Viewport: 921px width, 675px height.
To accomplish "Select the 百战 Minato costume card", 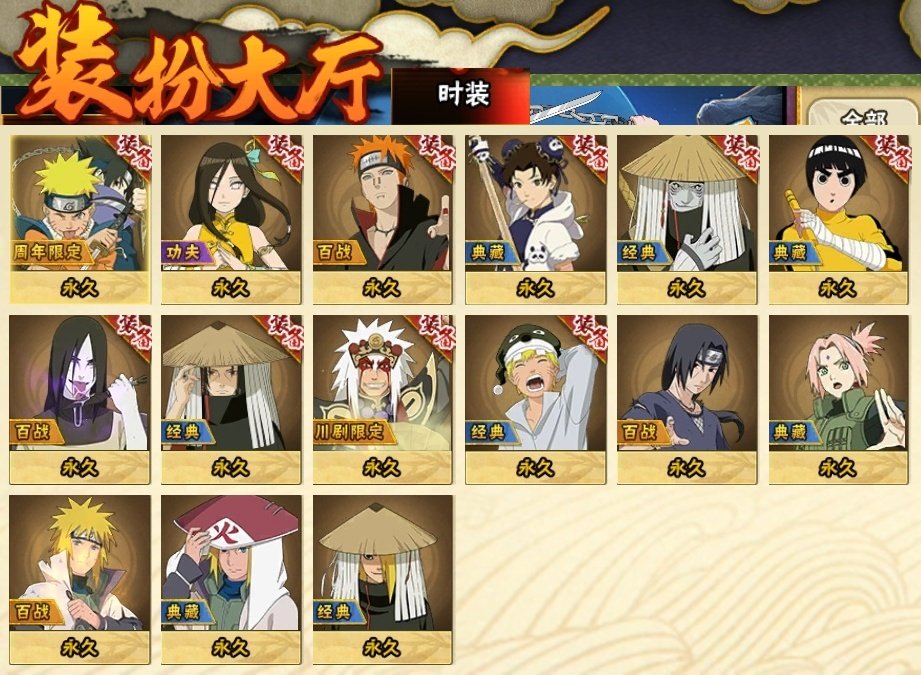I will coord(80,580).
